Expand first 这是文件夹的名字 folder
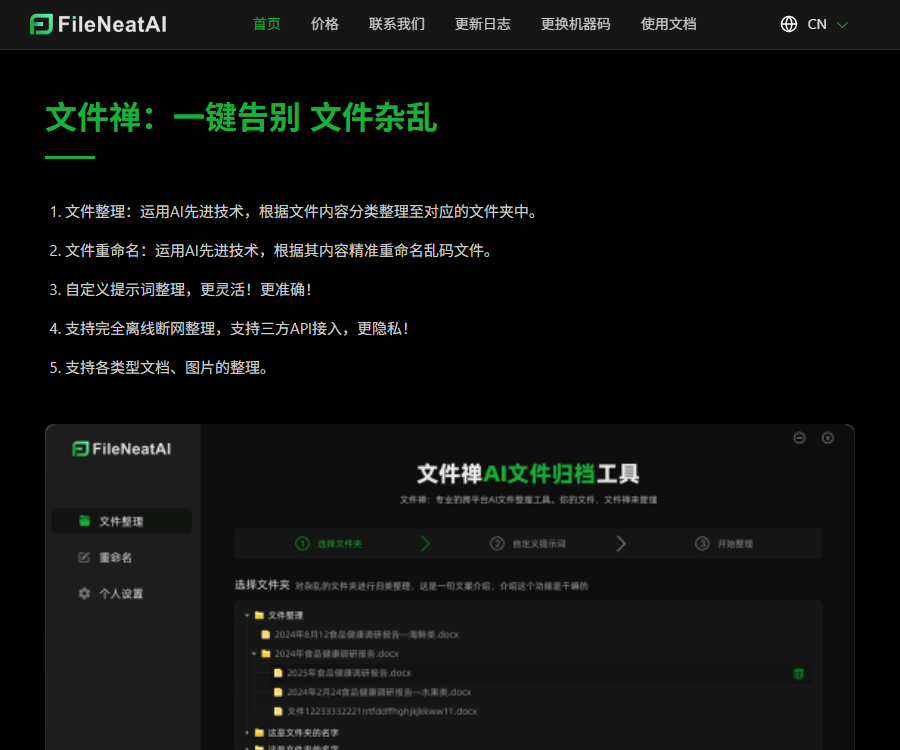The width and height of the screenshot is (900, 750). point(247,733)
